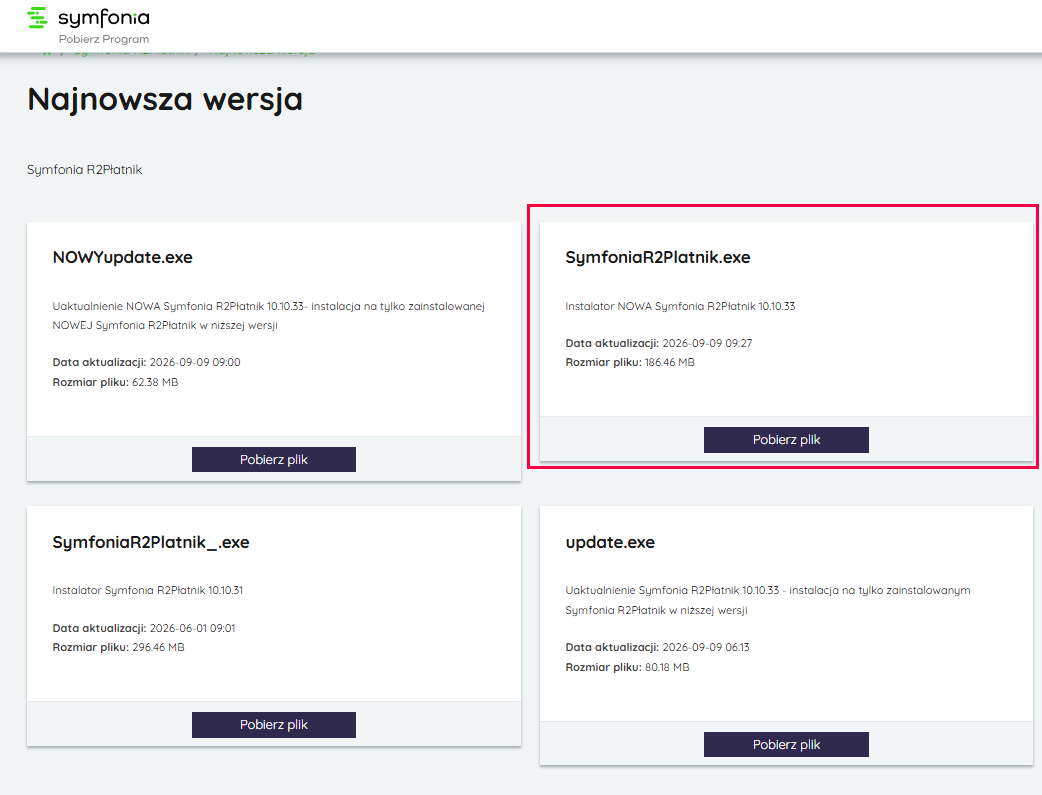Download the update.exe file
This screenshot has height=795, width=1042.
point(786,744)
